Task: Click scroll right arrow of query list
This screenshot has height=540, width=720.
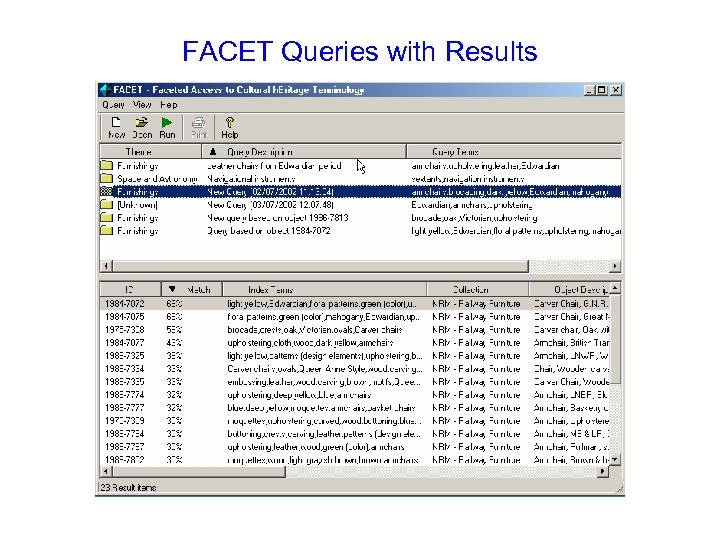Action: tap(615, 266)
